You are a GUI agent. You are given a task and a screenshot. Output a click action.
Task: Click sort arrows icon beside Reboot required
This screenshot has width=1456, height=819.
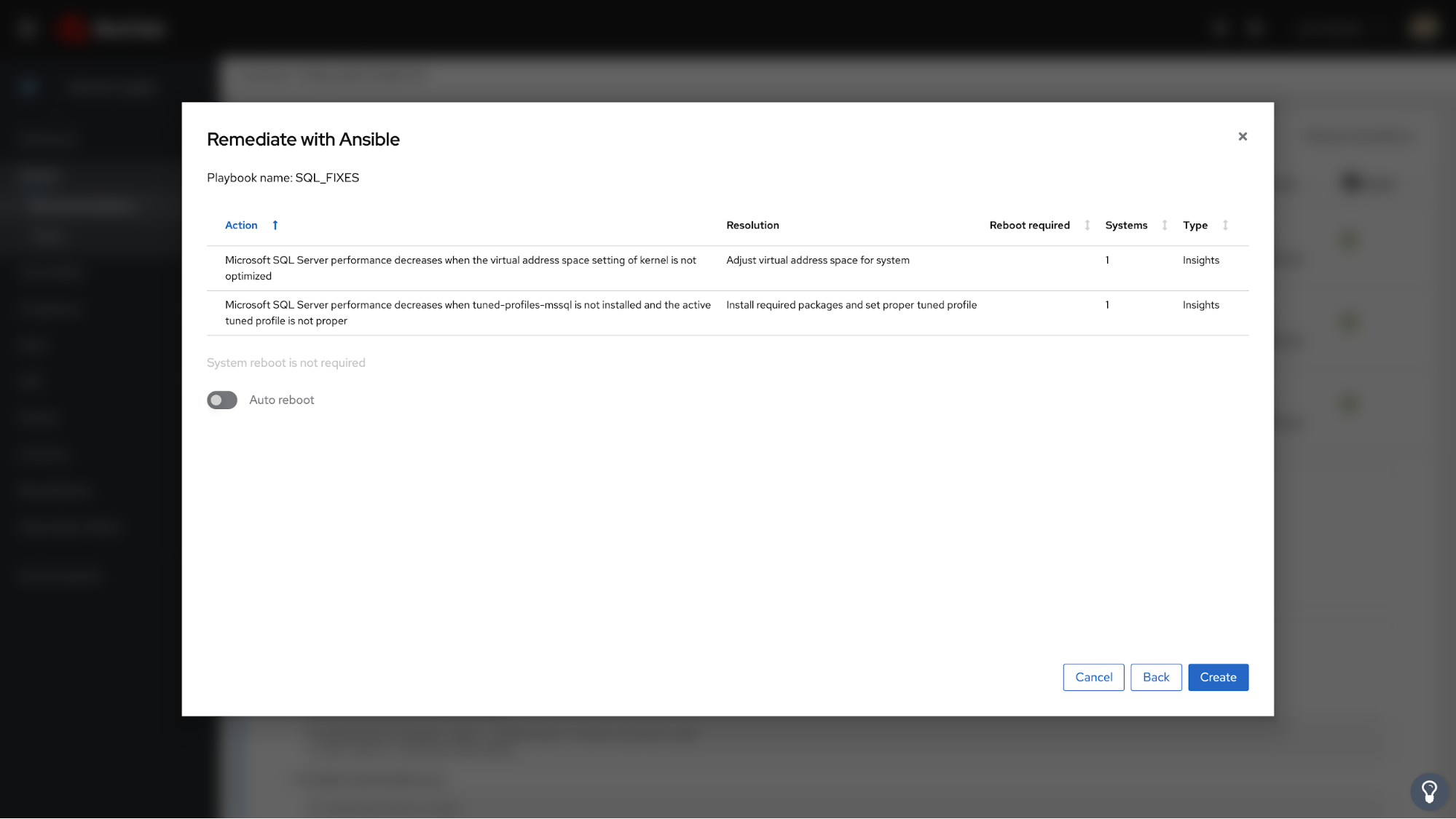1087,226
